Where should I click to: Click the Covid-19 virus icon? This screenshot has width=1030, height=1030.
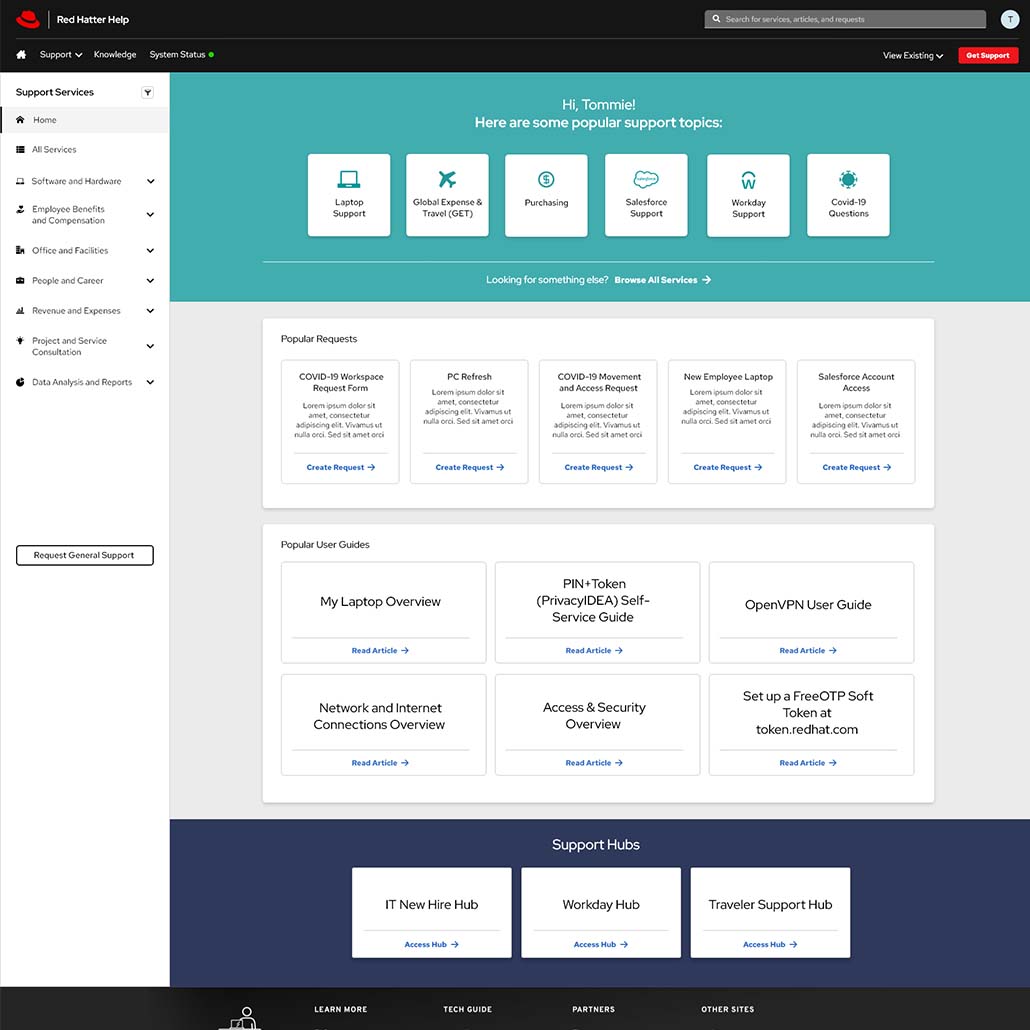click(848, 179)
